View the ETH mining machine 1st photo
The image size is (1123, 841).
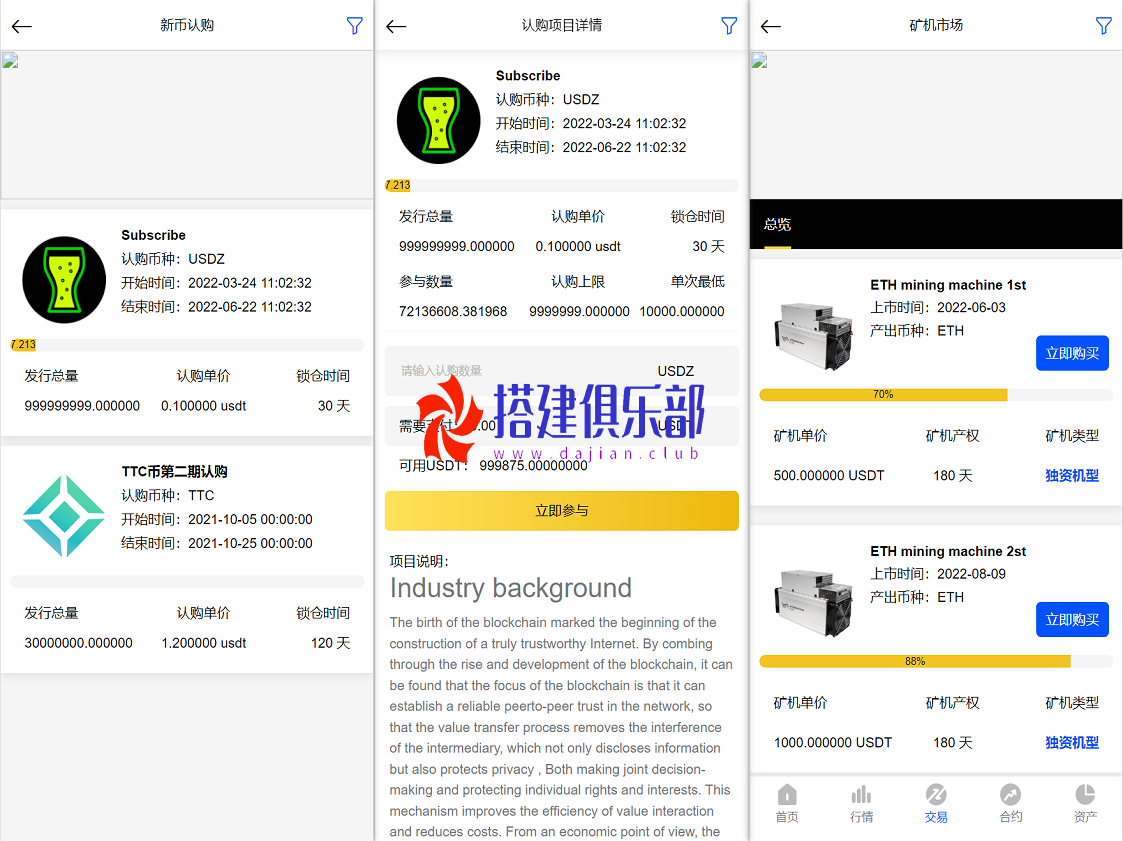pos(814,335)
